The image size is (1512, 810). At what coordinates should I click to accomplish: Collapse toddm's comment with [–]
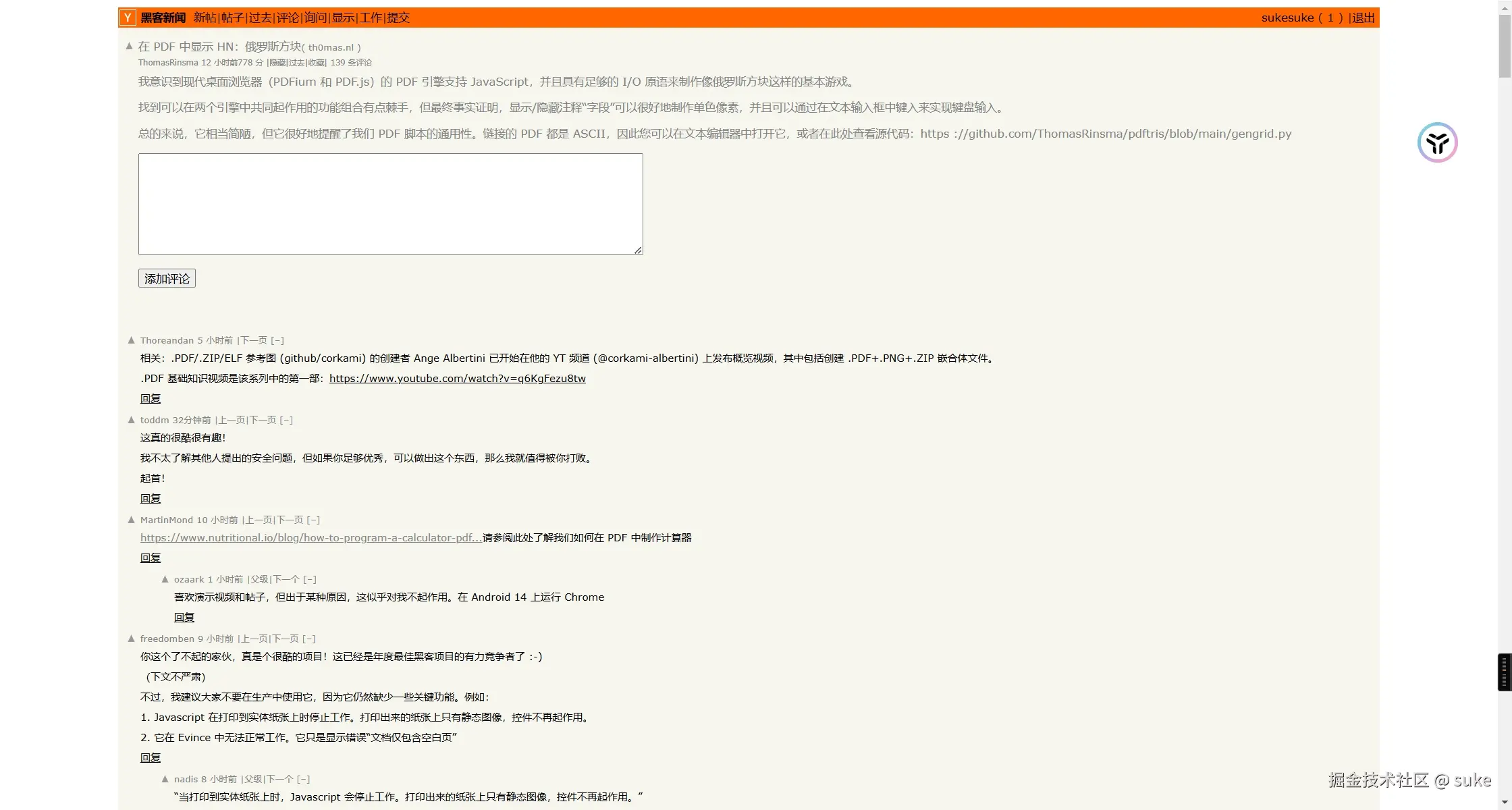(x=286, y=420)
